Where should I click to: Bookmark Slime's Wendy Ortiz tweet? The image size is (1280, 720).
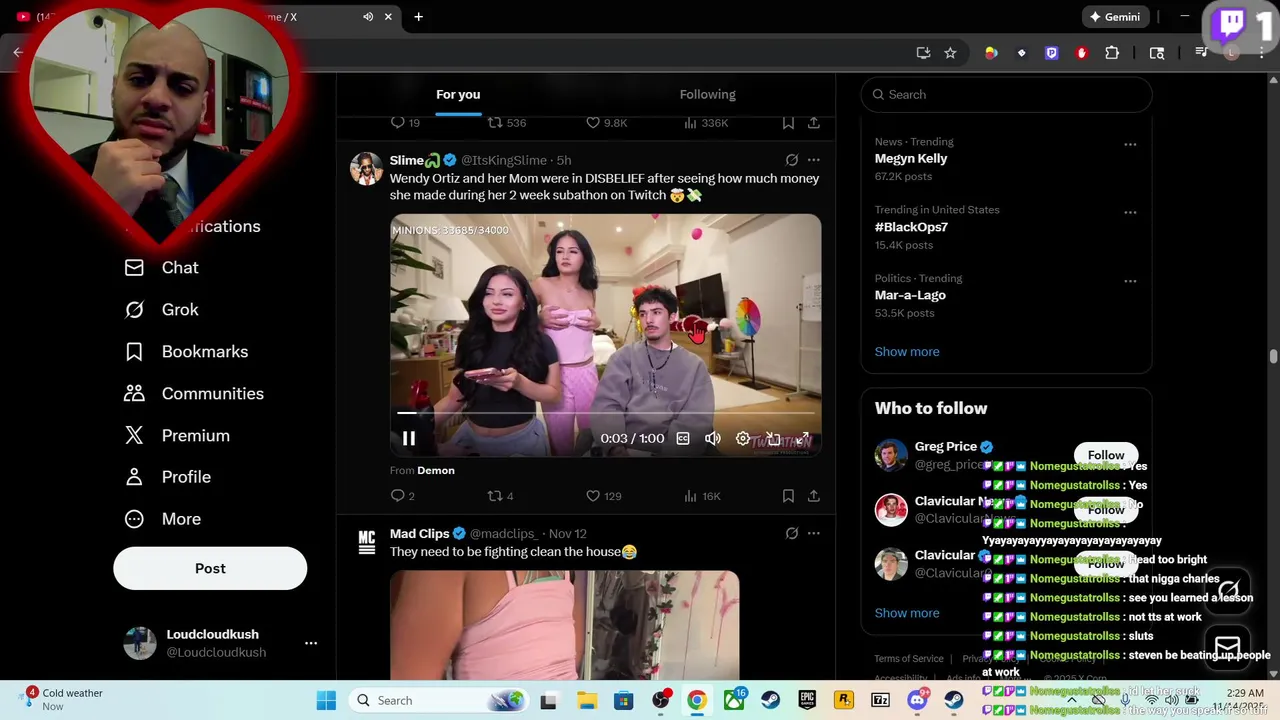(x=788, y=496)
